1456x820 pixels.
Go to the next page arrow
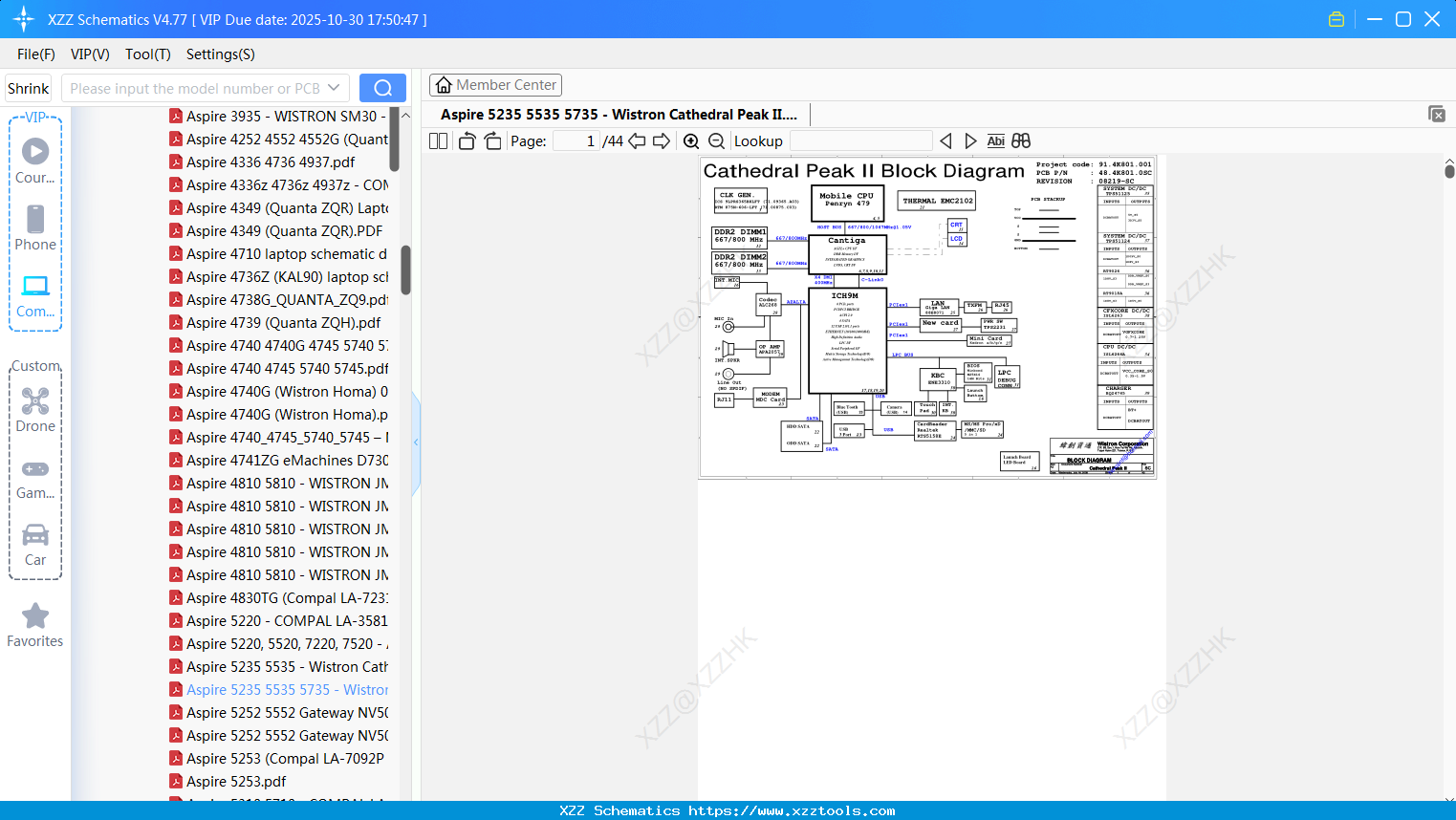point(662,141)
